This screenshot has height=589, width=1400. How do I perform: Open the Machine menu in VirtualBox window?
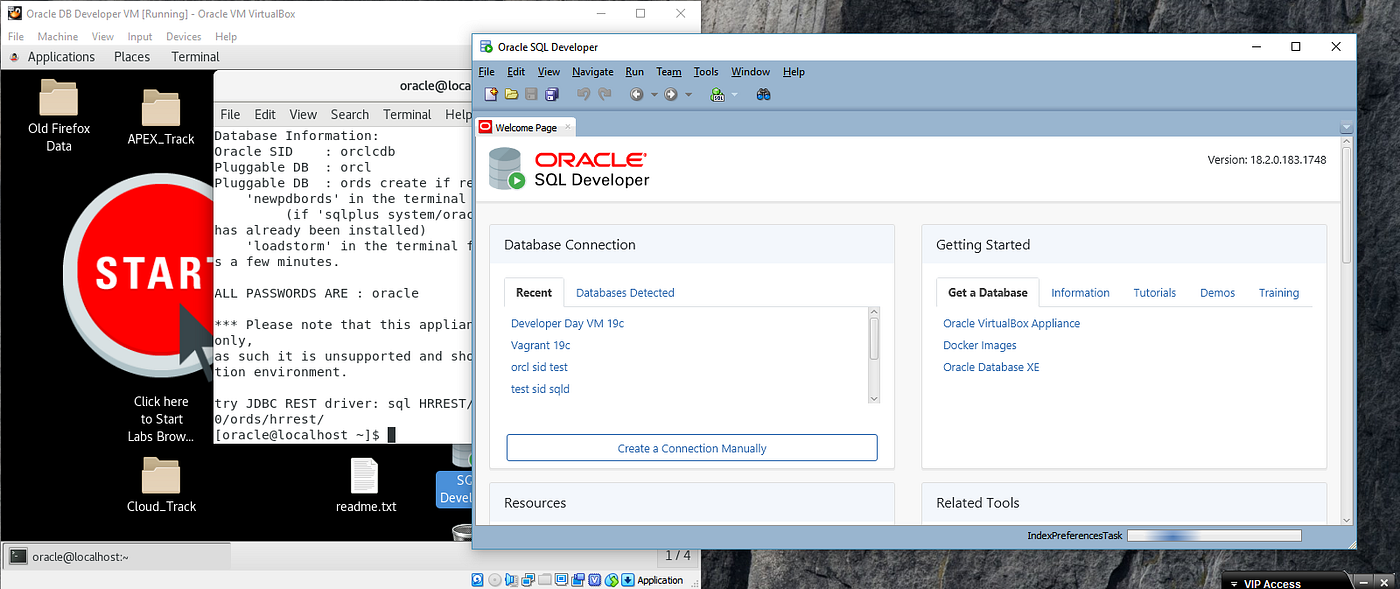click(58, 36)
